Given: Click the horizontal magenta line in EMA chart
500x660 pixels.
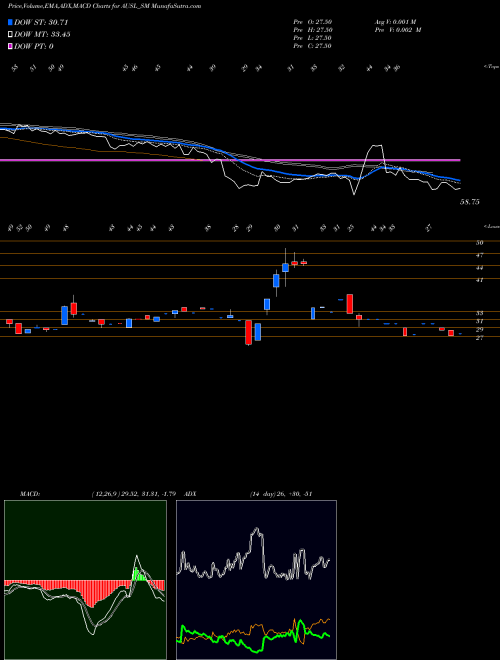Looking at the screenshot, I should [x=230, y=160].
